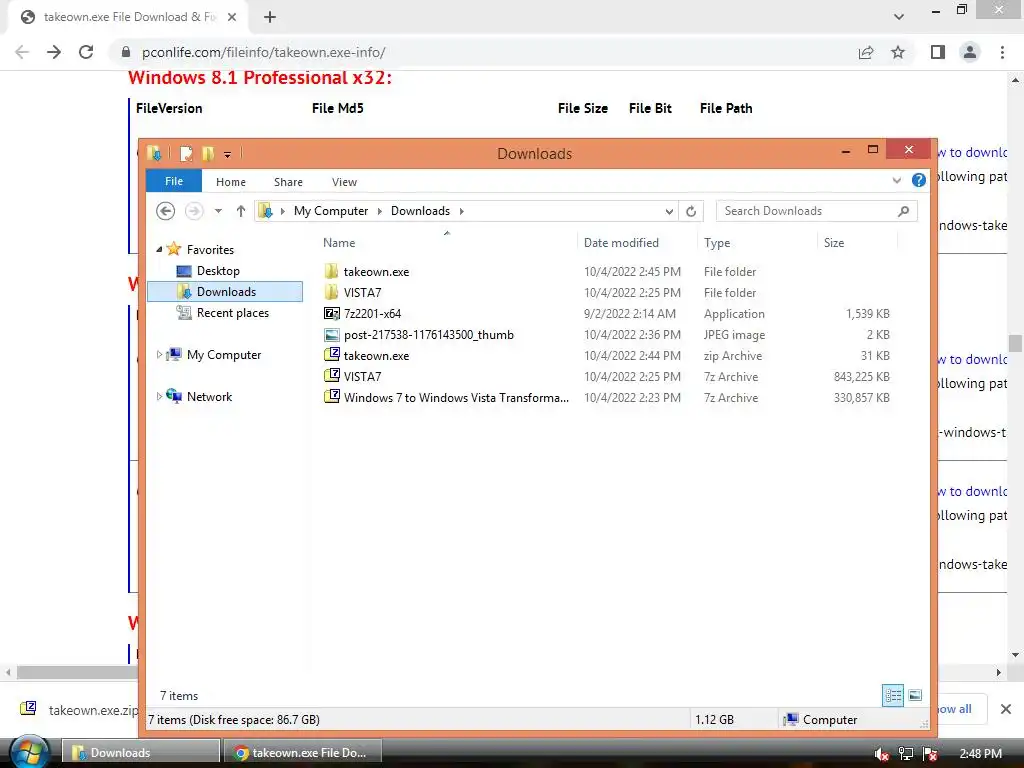Click the Properties icon in quick access toolbar
Screen dimensions: 1024x768
tap(186, 153)
